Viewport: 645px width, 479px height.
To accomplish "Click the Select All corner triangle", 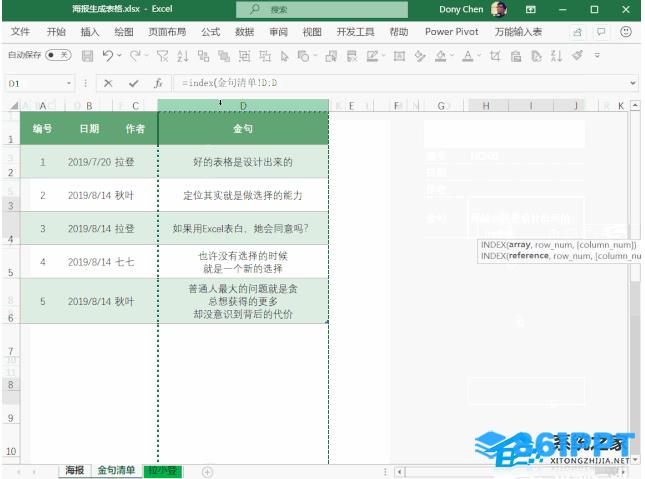I will (x=14, y=106).
